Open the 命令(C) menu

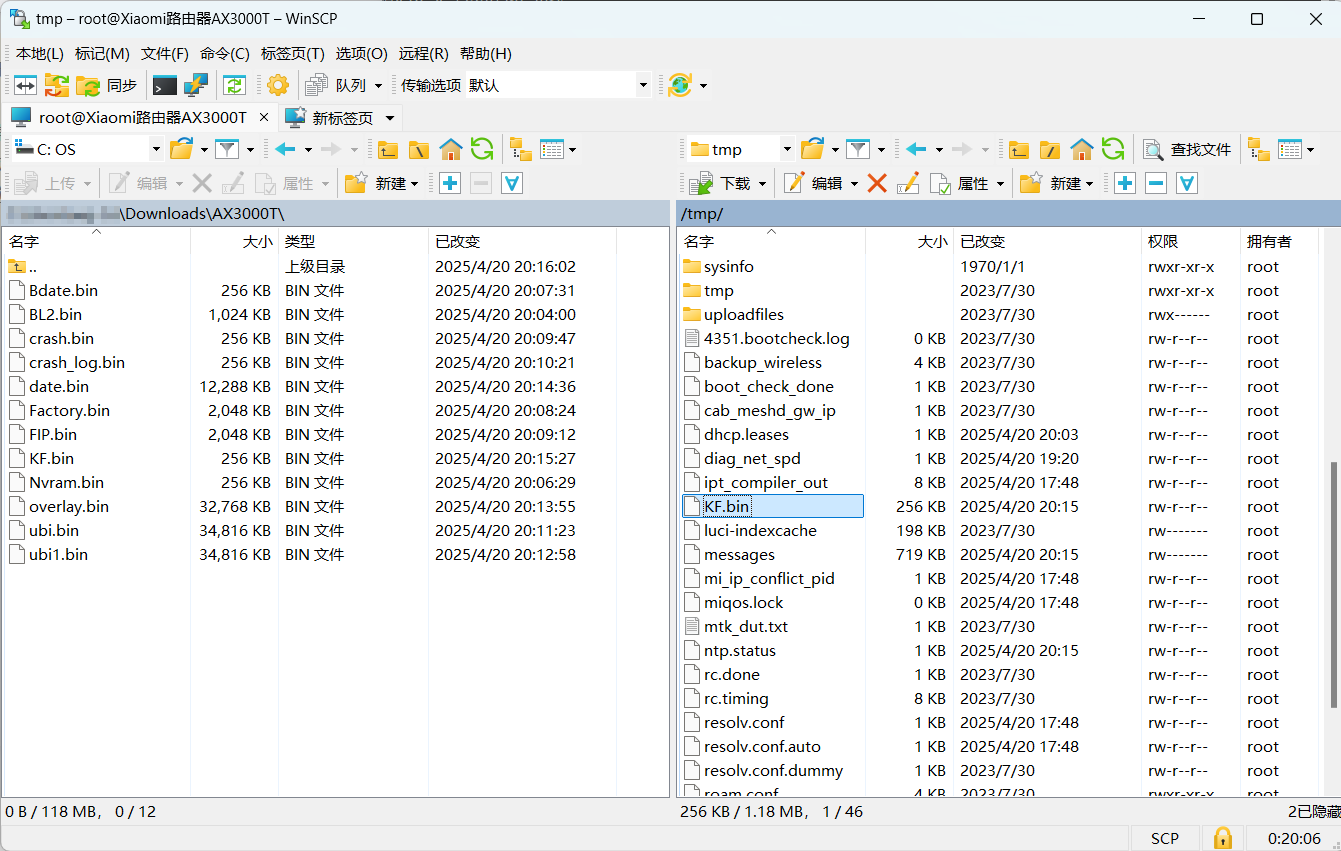pyautogui.click(x=225, y=54)
